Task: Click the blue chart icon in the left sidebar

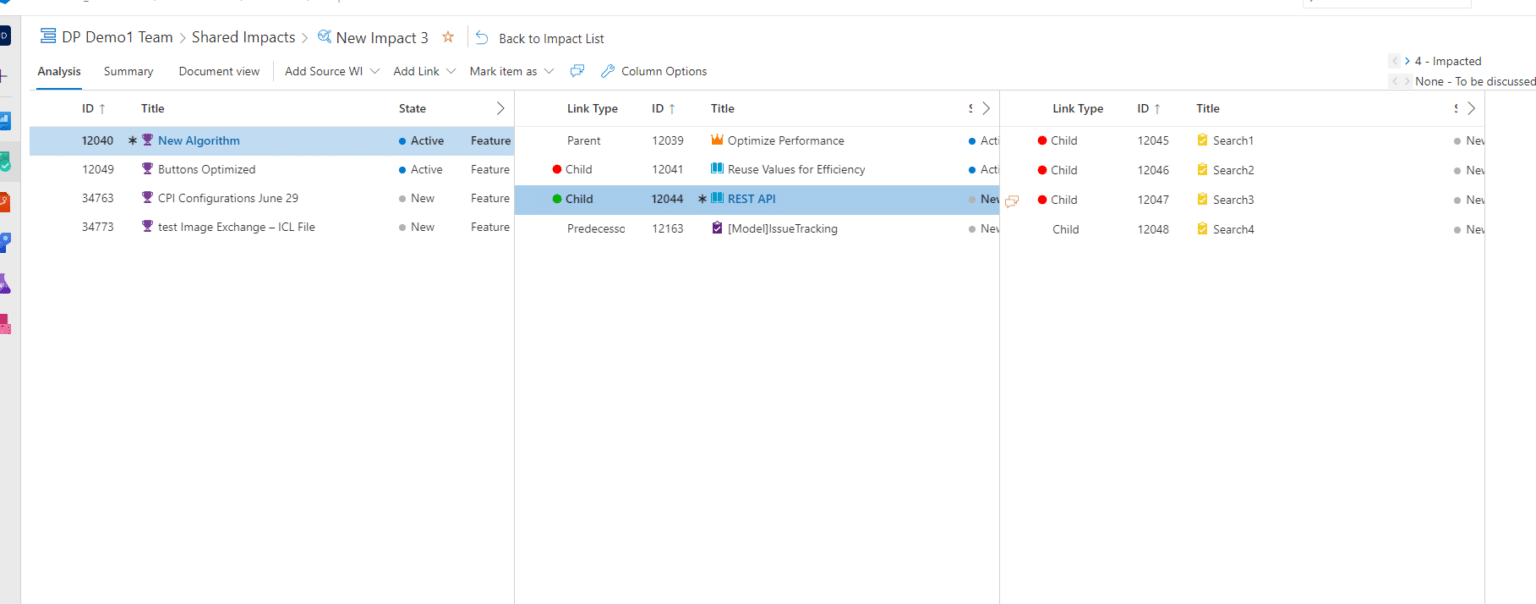Action: [x=7, y=122]
